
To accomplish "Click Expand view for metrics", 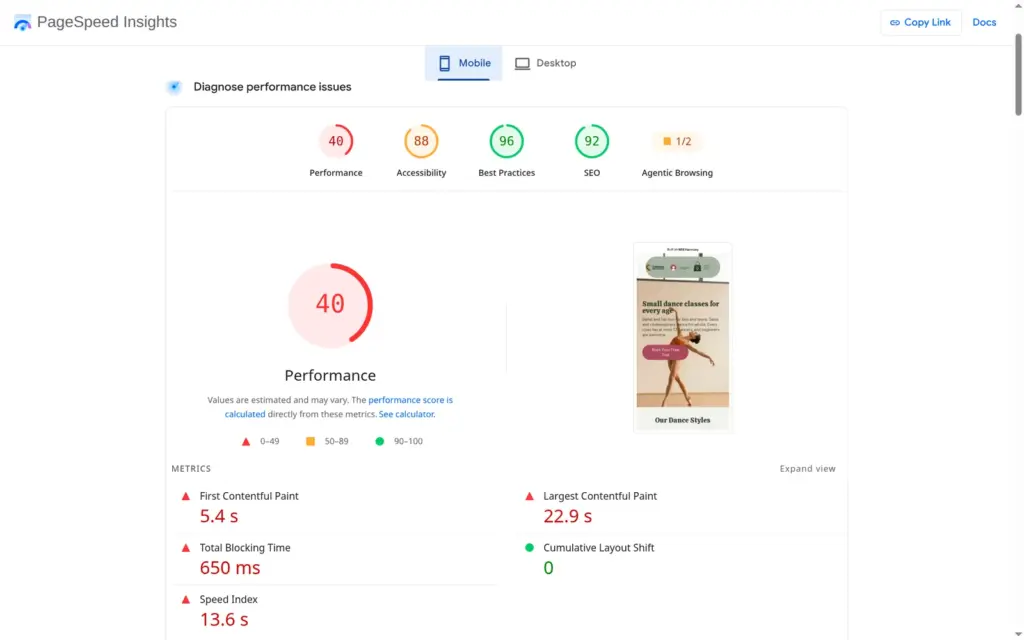I will [807, 469].
